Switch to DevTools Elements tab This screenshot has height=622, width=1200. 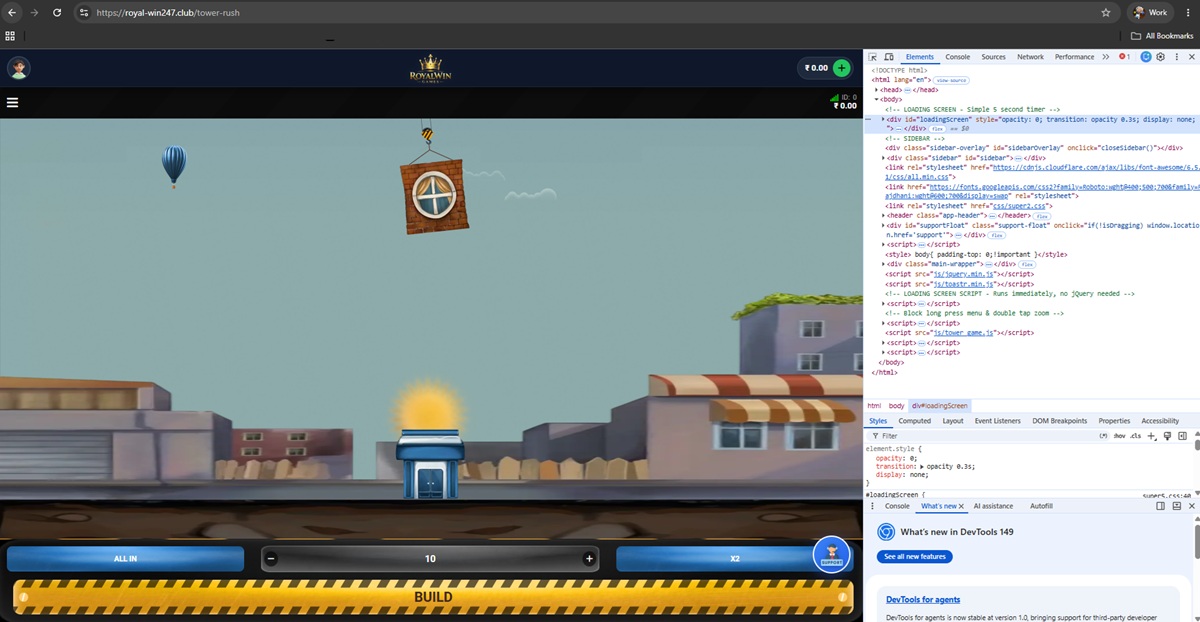pyautogui.click(x=919, y=57)
